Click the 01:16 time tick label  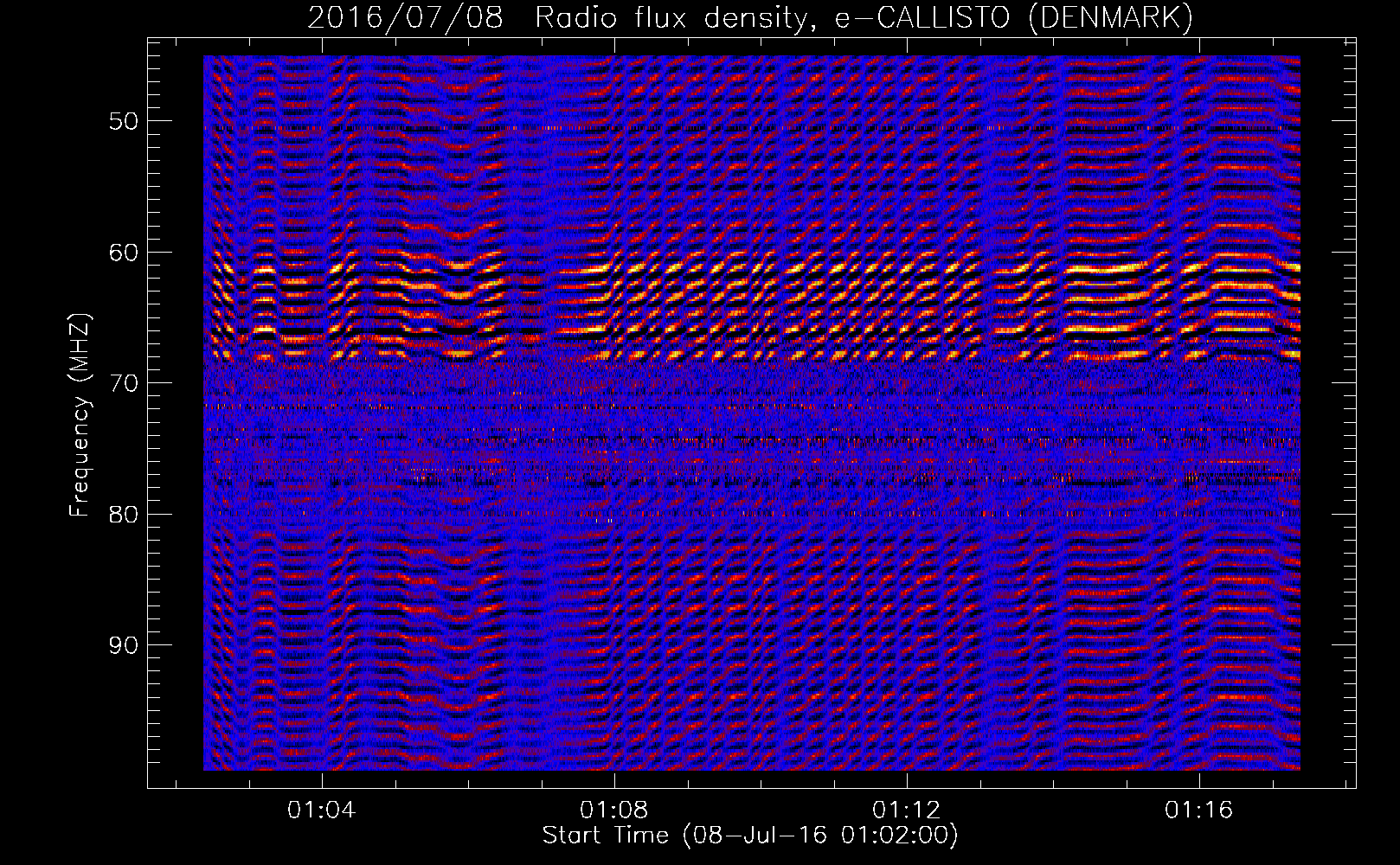pos(1199,811)
